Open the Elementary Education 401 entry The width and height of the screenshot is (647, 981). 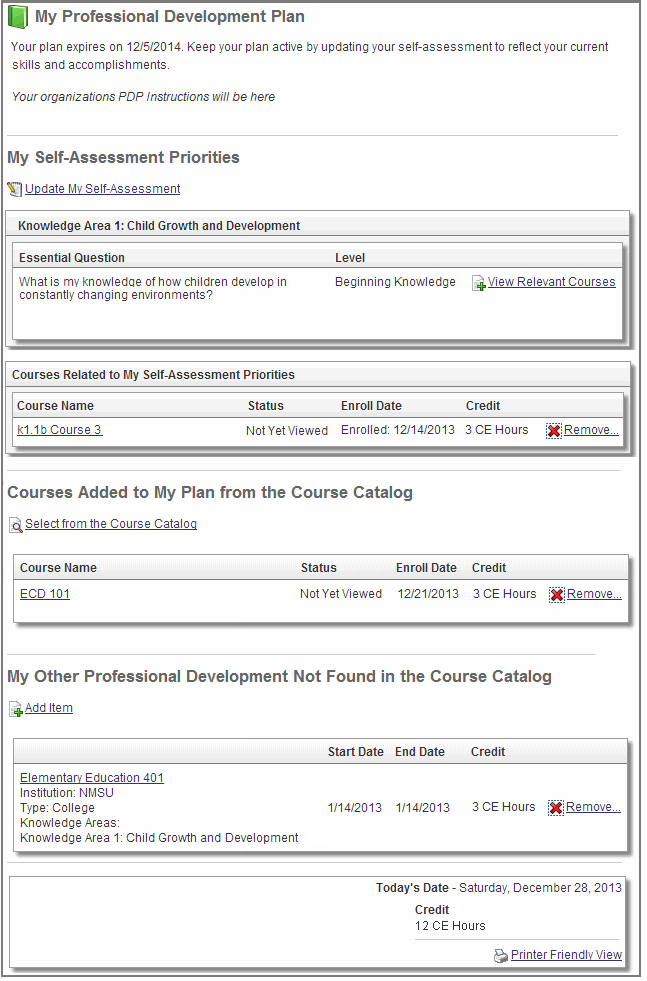point(92,778)
